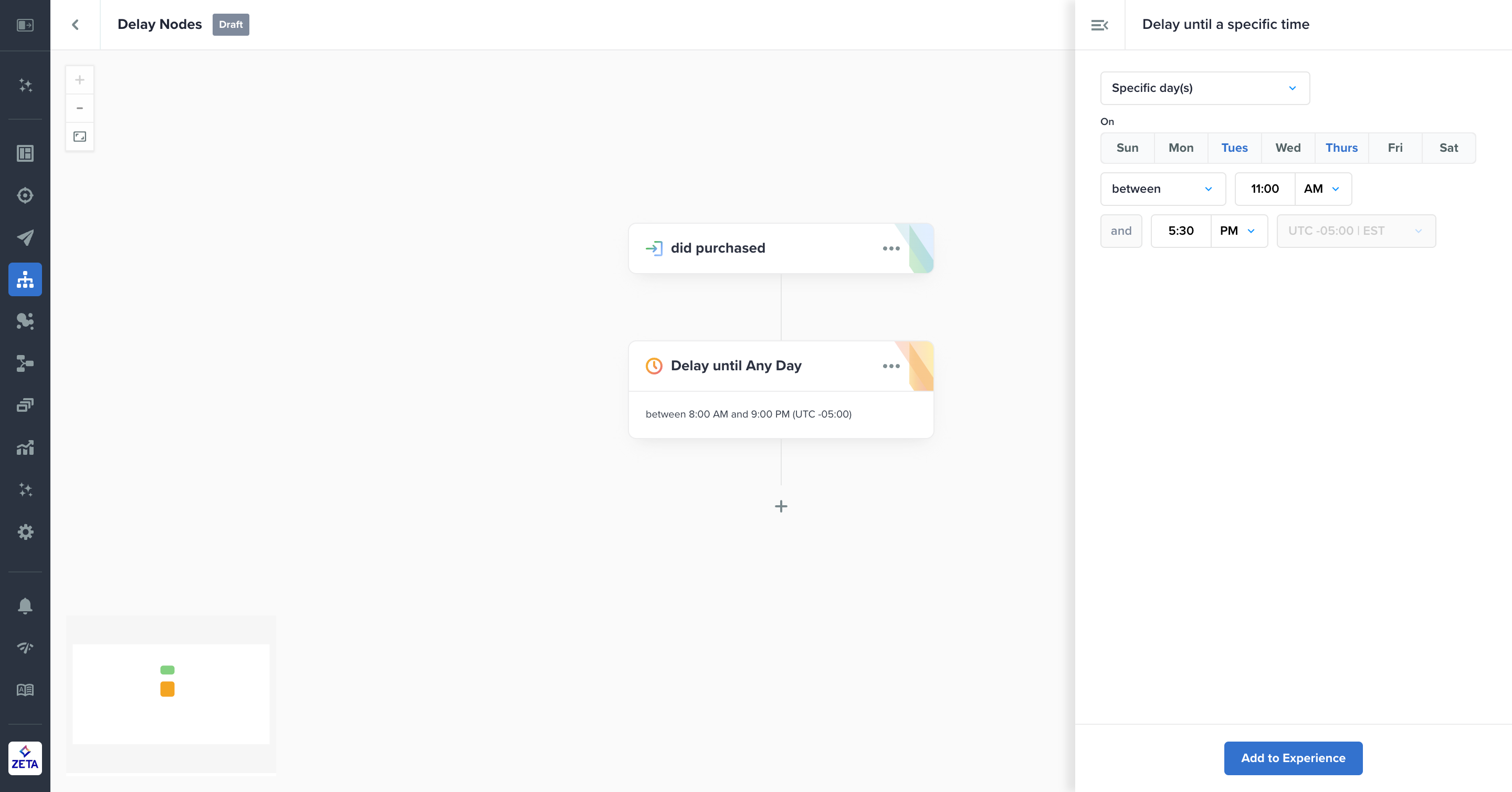The image size is (1512, 792).
Task: Toggle the Thurs day selection
Action: [x=1341, y=148]
